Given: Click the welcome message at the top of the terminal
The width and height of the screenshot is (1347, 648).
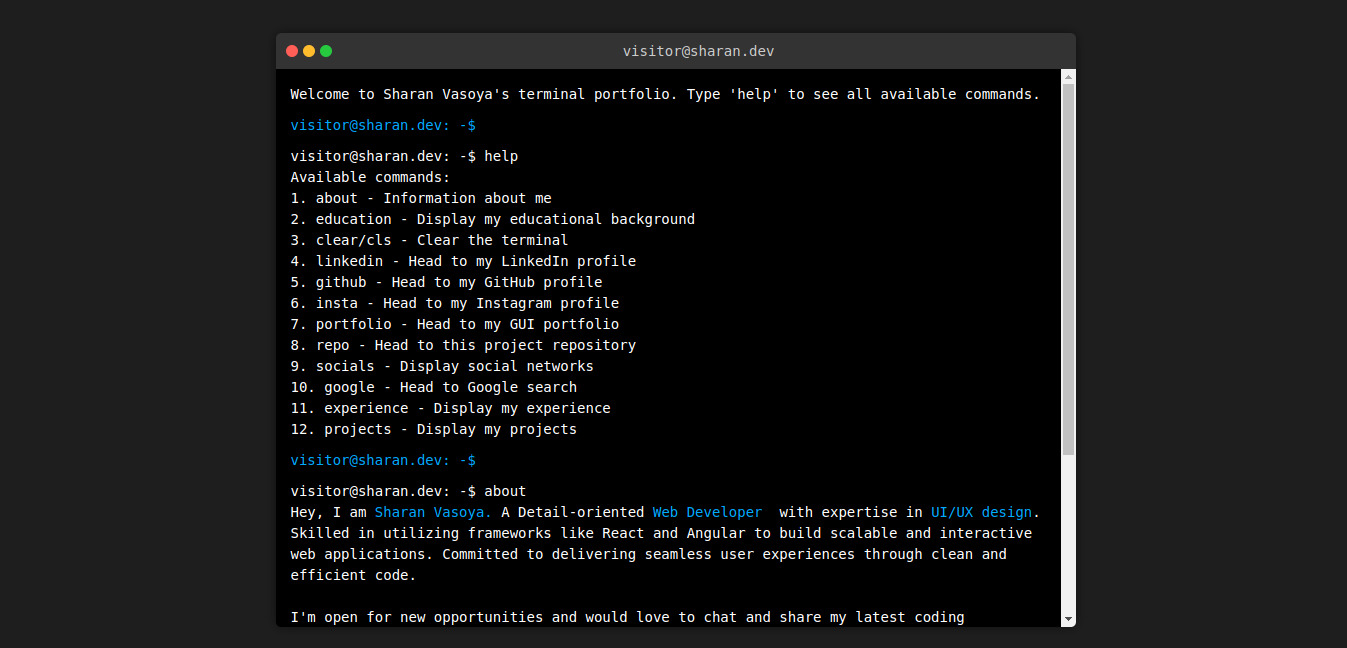Looking at the screenshot, I should point(665,94).
